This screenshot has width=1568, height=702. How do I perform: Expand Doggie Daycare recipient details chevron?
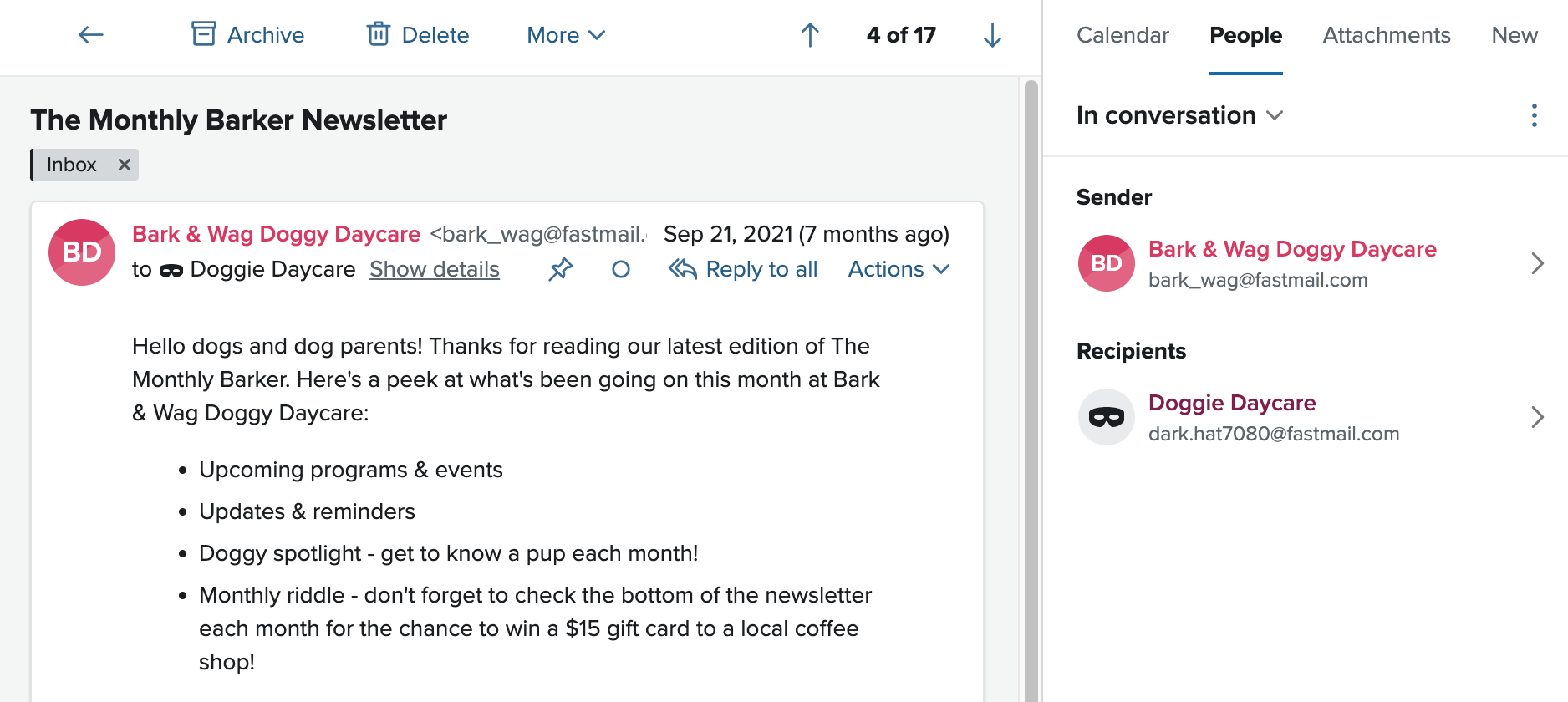point(1537,417)
